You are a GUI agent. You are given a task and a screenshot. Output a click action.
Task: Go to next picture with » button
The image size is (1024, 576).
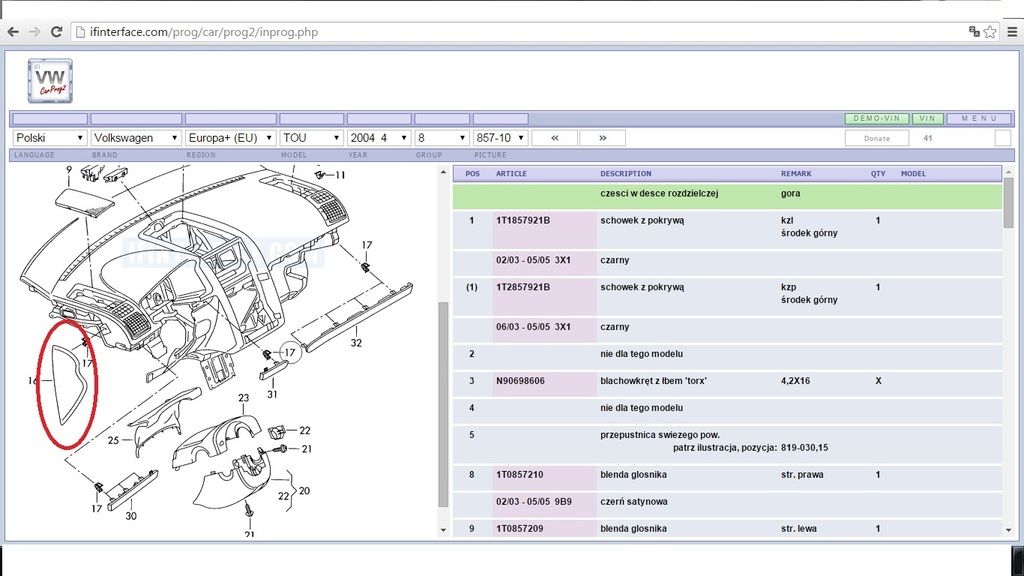click(602, 138)
